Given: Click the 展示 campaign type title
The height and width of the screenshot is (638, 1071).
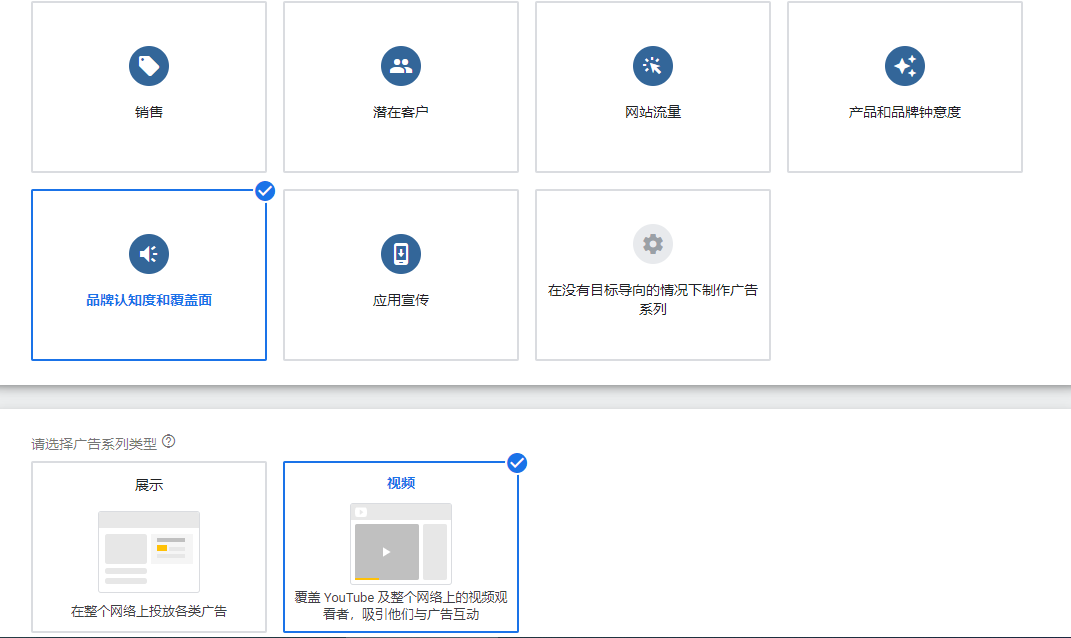Looking at the screenshot, I should pyautogui.click(x=149, y=485).
